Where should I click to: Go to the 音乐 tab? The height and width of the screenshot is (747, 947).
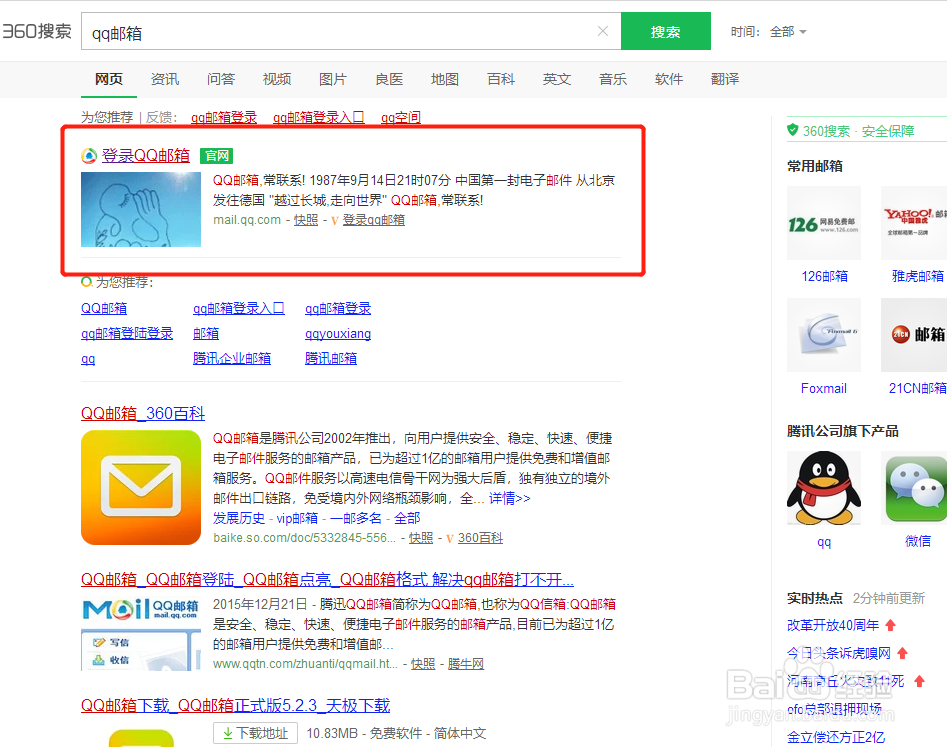(x=613, y=79)
